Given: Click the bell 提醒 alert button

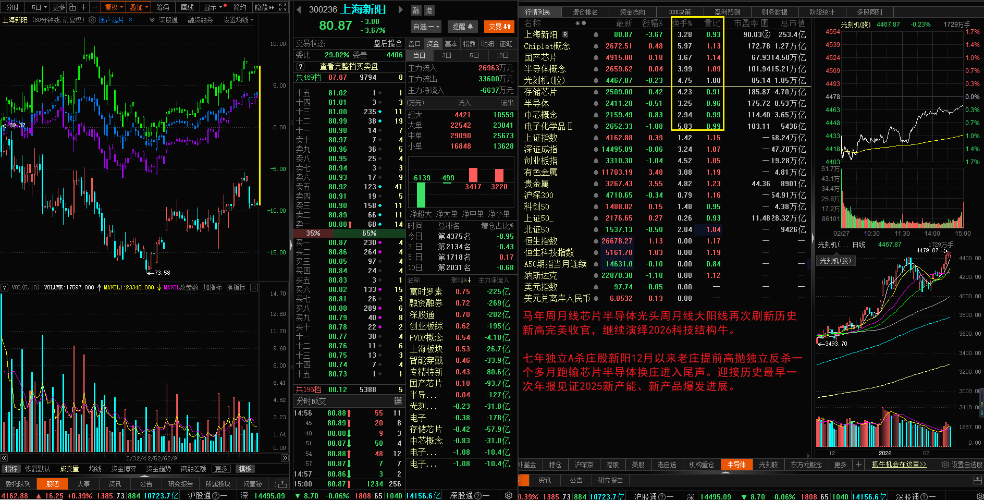Looking at the screenshot, I should click(x=463, y=26).
